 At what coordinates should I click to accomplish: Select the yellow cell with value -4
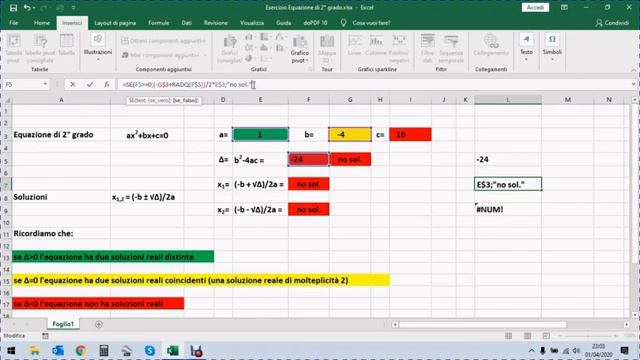pos(350,134)
